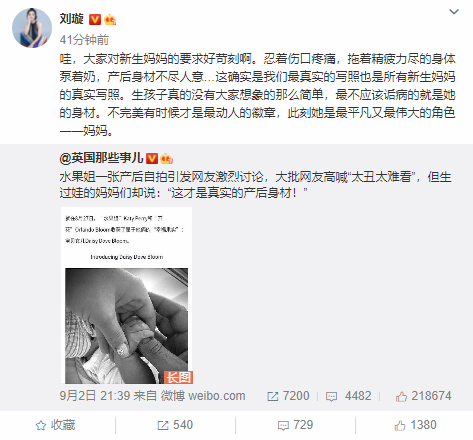Open 微博 weibo.com source link
This screenshot has width=473, height=440.
pos(203,396)
